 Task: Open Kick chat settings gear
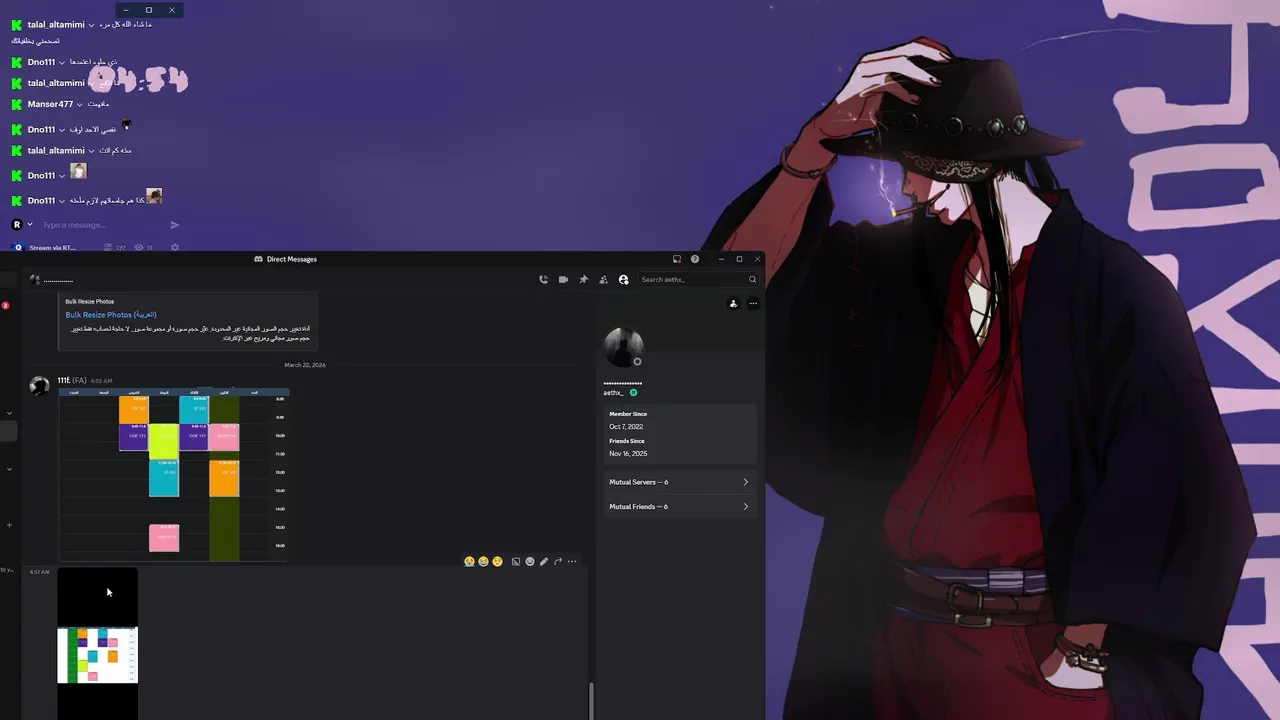click(175, 248)
